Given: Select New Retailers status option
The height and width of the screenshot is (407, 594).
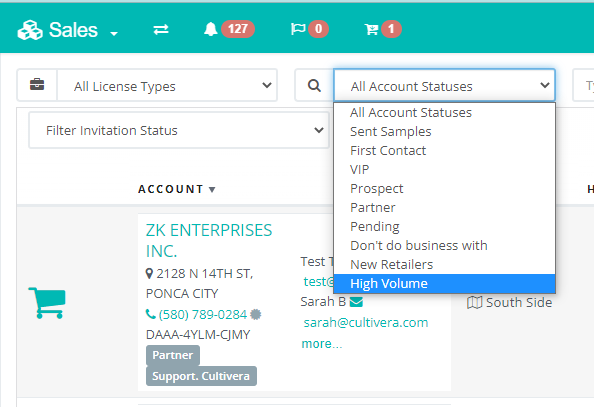Looking at the screenshot, I should (444, 264).
